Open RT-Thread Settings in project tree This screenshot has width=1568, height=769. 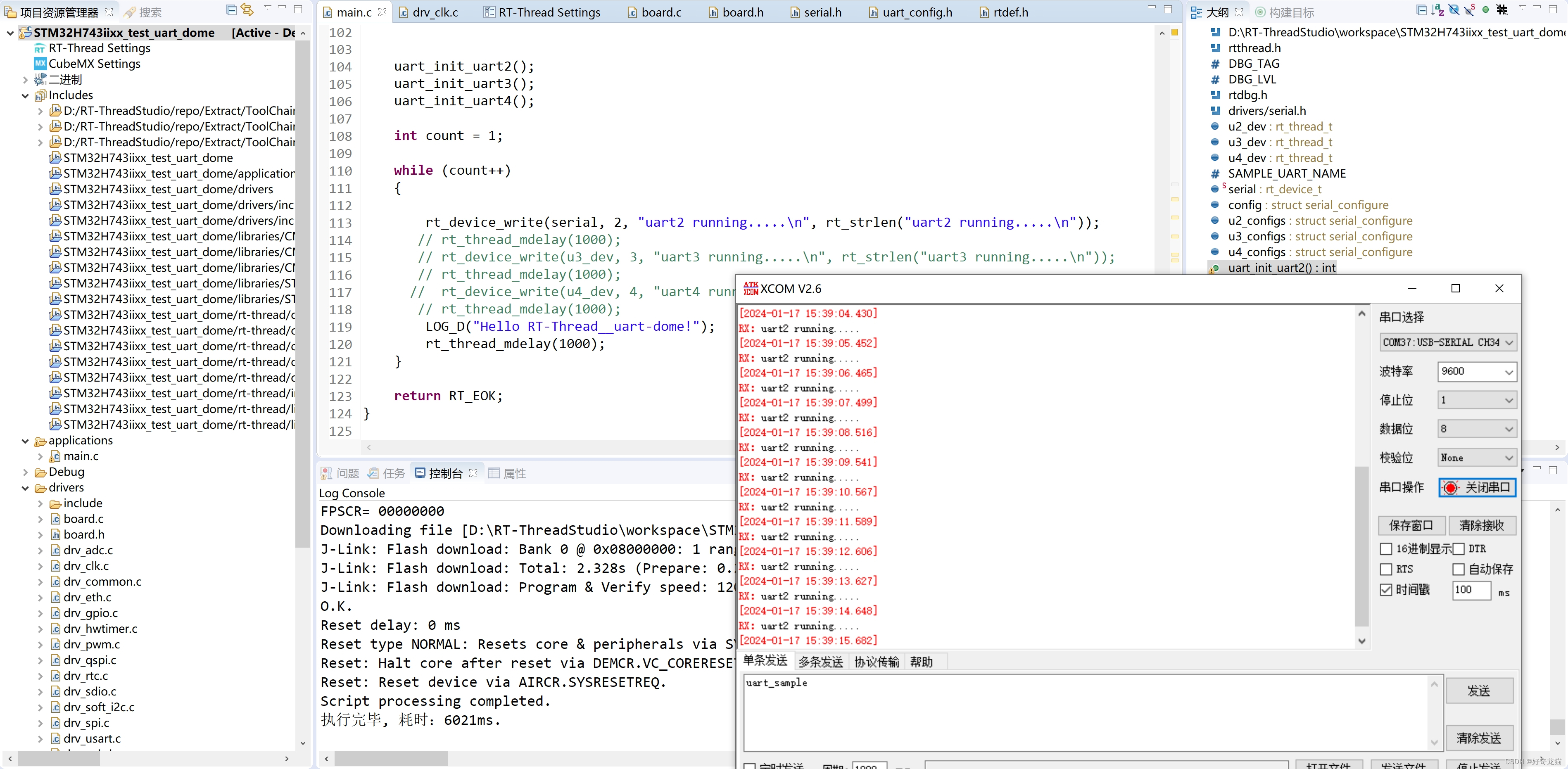99,48
